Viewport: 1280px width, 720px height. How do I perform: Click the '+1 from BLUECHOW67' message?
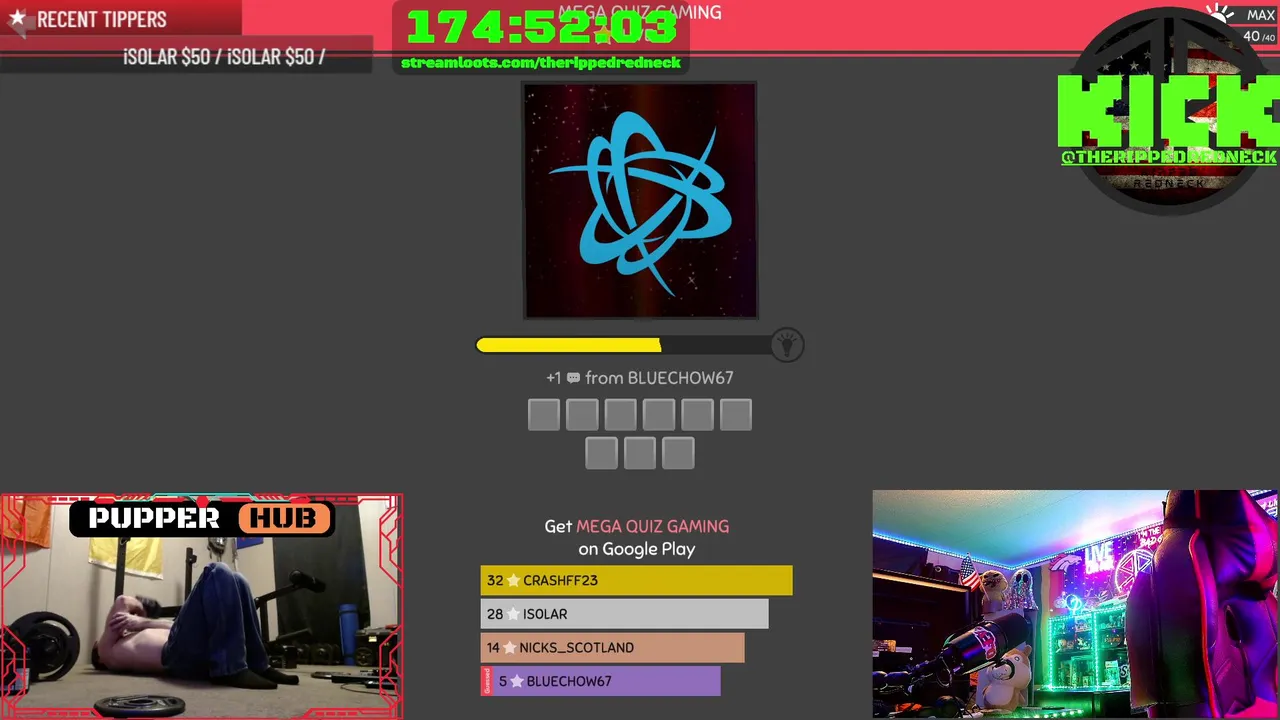[640, 378]
